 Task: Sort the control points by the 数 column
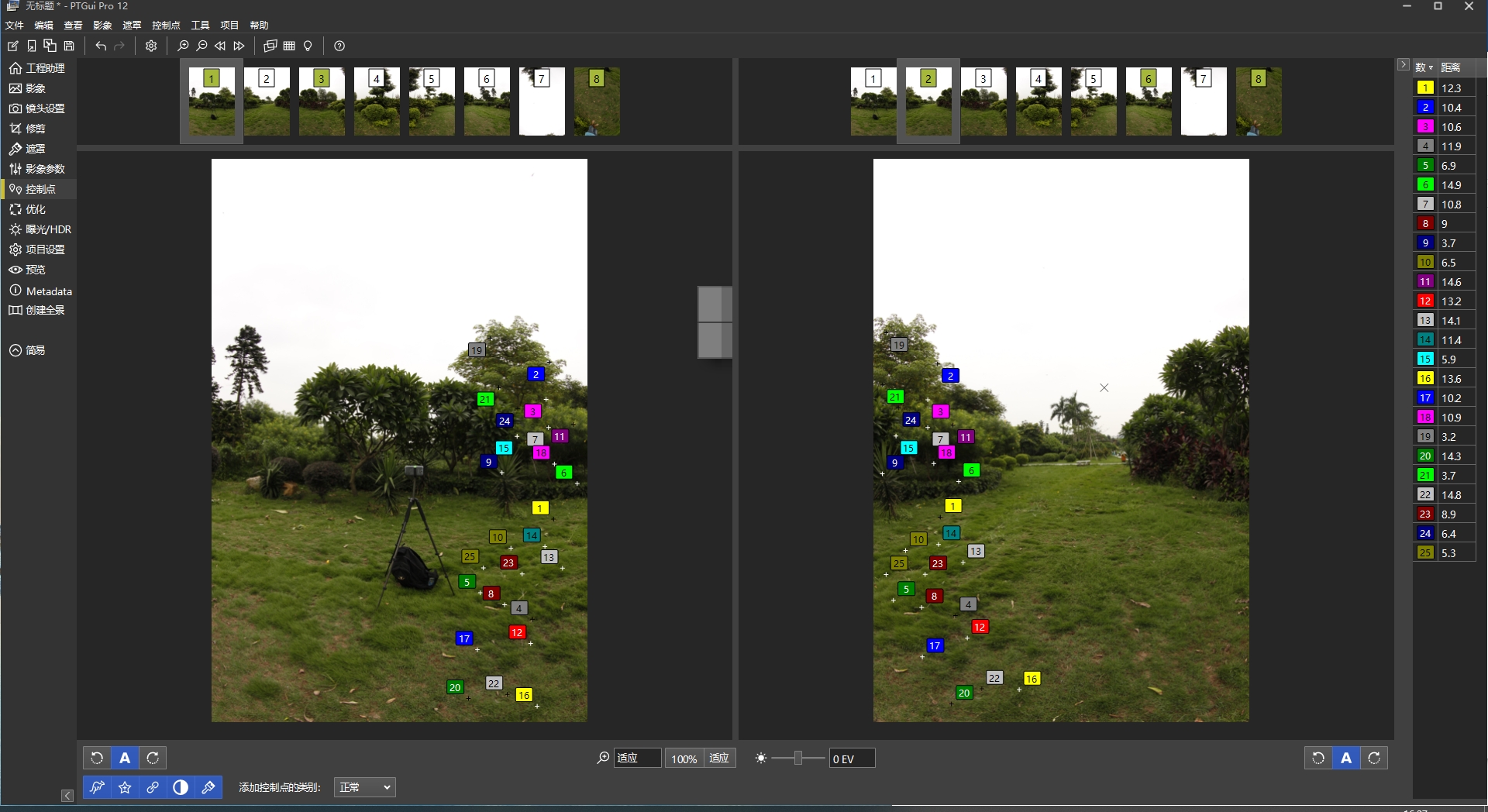[x=1424, y=67]
